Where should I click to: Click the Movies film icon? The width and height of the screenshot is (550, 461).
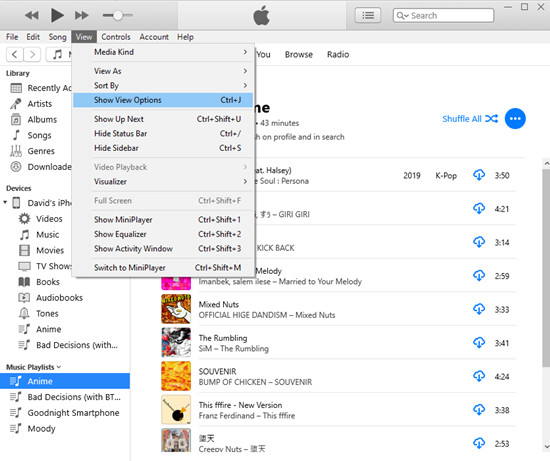click(x=24, y=250)
